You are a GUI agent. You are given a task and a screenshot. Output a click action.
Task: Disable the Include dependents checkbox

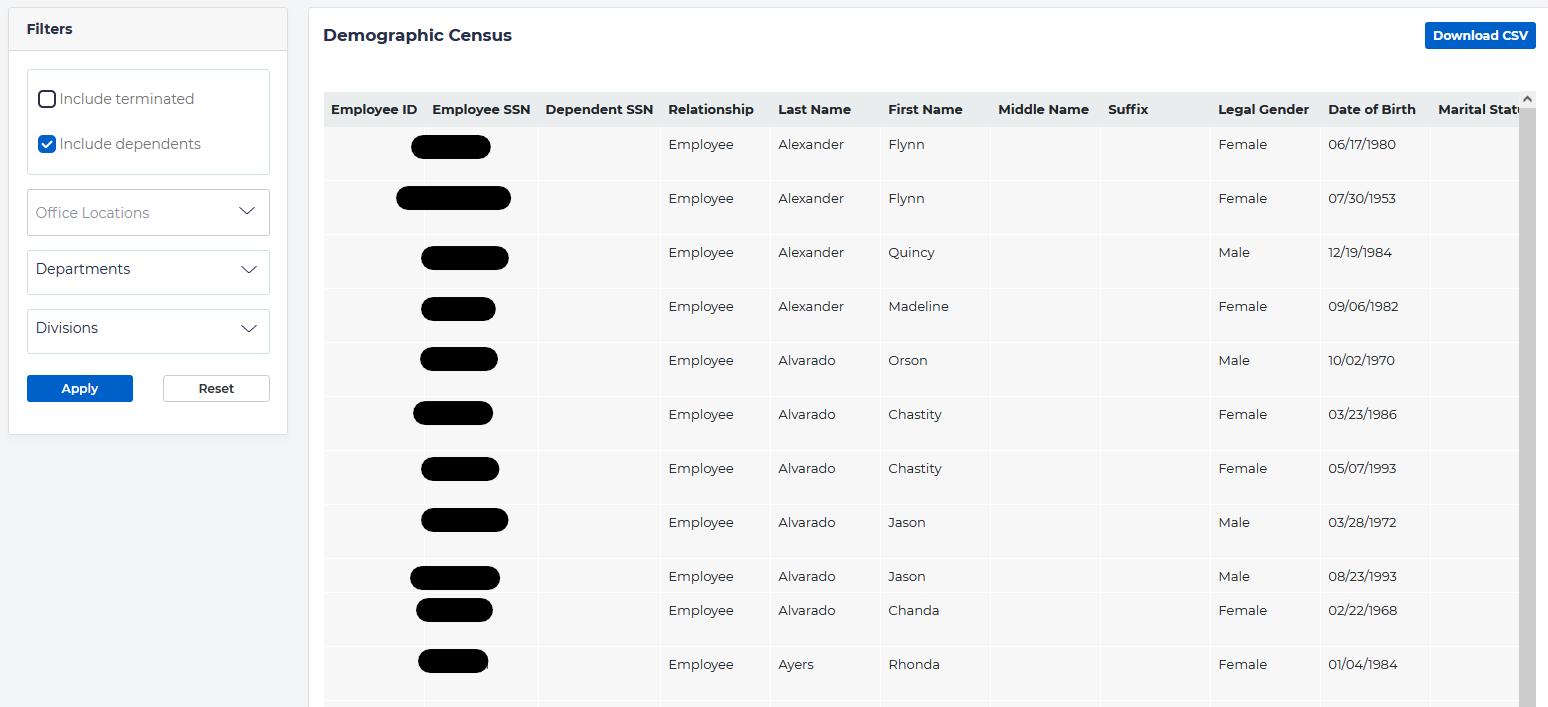46,143
